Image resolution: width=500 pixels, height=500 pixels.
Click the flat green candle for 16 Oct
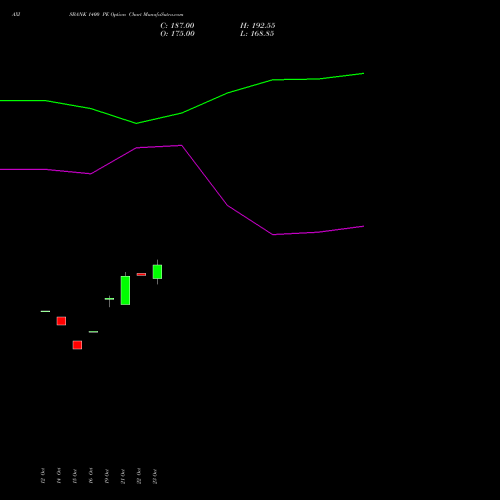(93, 332)
